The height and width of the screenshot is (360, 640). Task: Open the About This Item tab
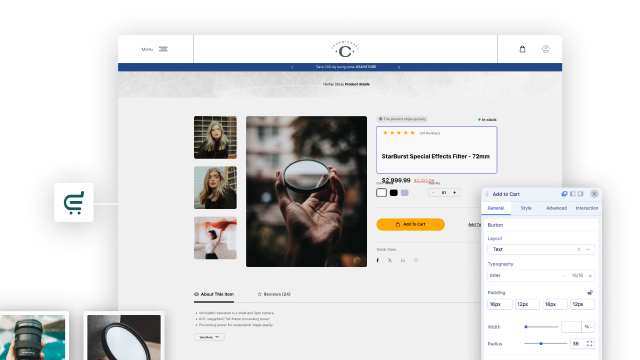[214, 294]
